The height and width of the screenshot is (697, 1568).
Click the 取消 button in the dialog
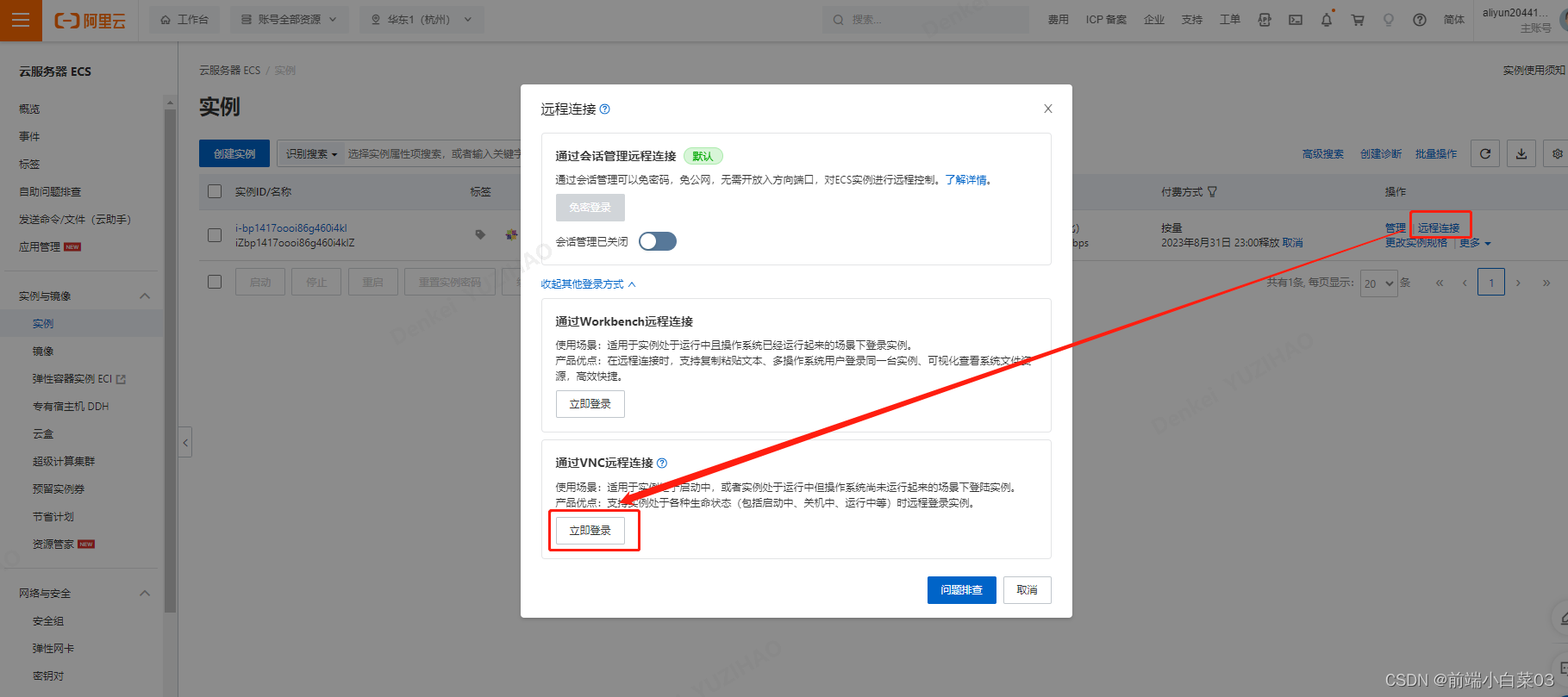click(x=1028, y=590)
